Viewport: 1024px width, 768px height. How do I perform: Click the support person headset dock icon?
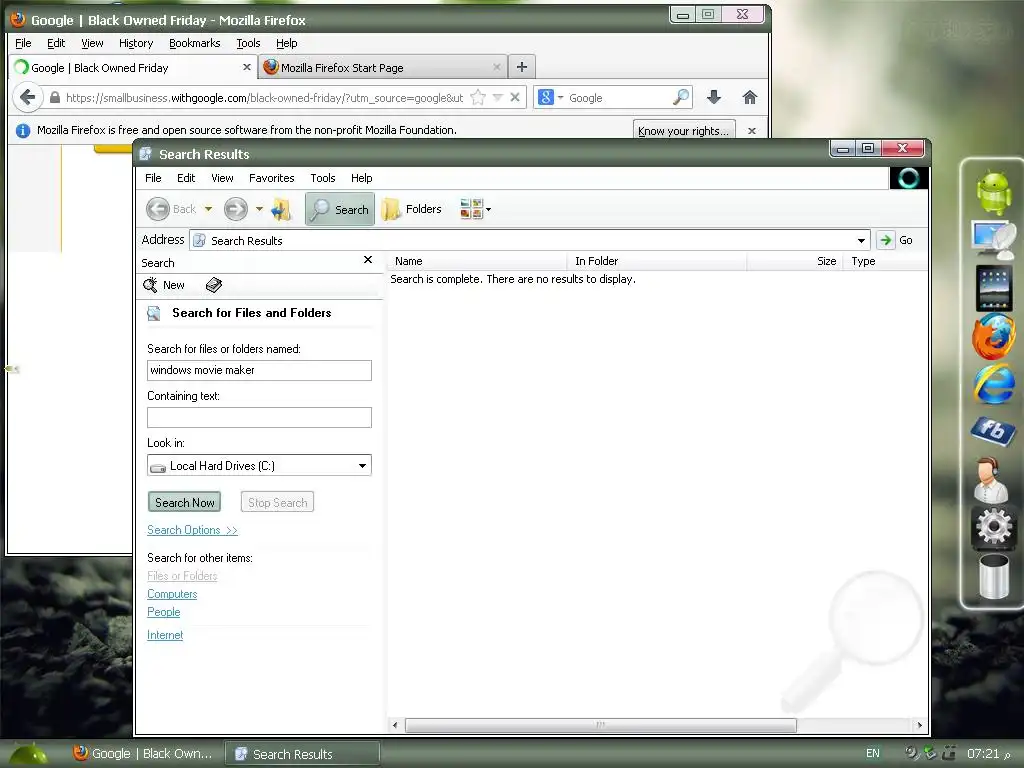tap(990, 479)
